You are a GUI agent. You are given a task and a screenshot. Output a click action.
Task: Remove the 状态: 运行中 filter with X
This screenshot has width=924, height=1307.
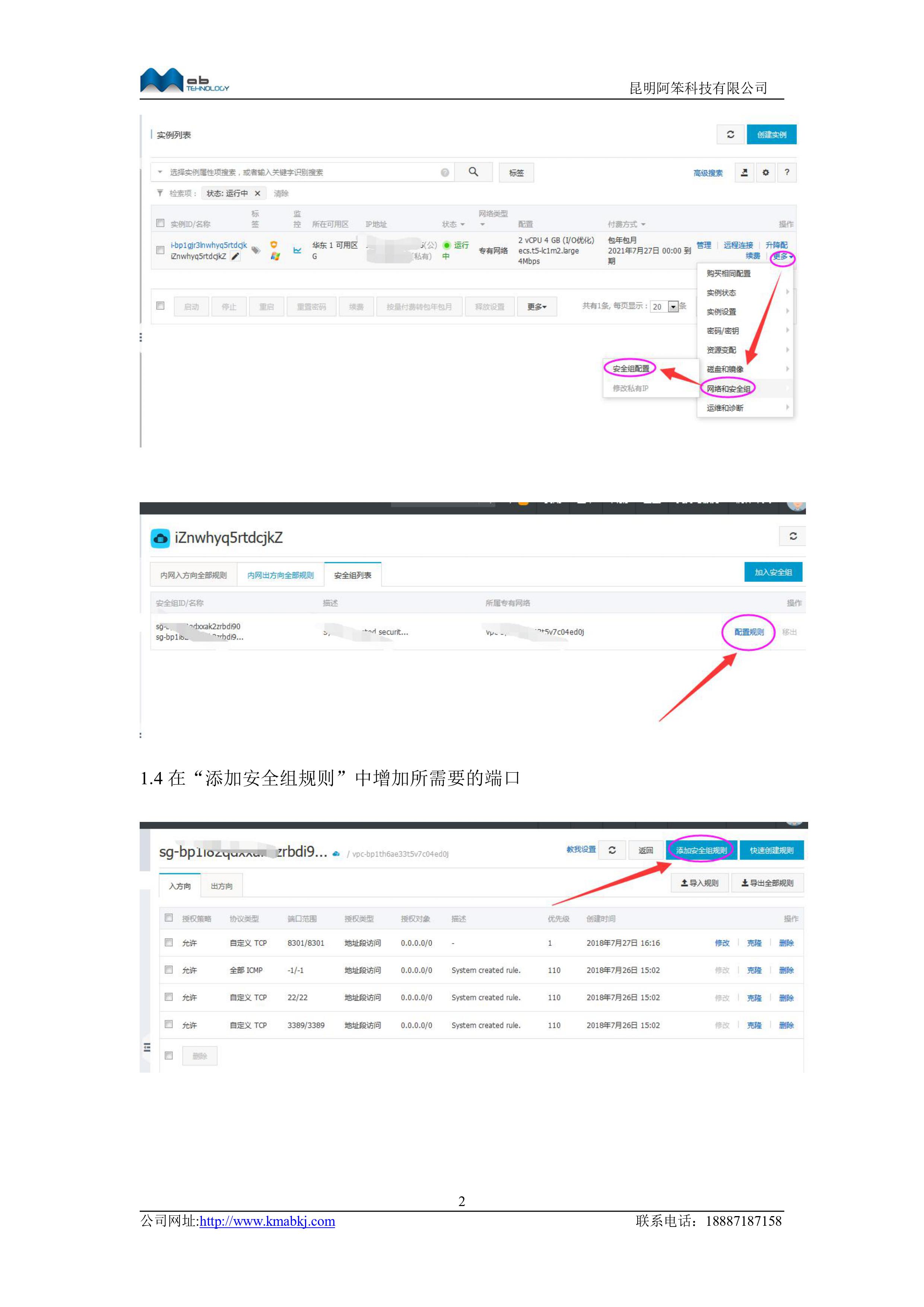(258, 193)
